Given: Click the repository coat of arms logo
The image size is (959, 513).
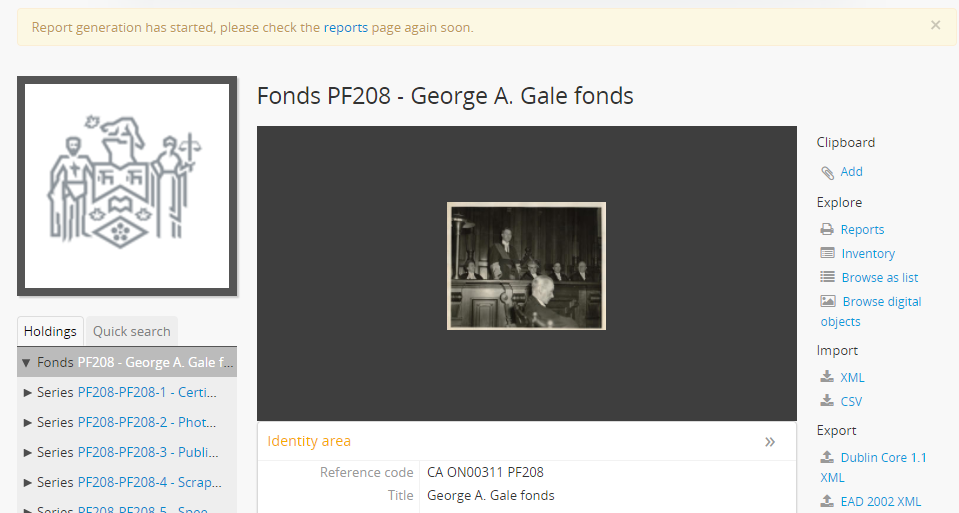Looking at the screenshot, I should point(127,186).
